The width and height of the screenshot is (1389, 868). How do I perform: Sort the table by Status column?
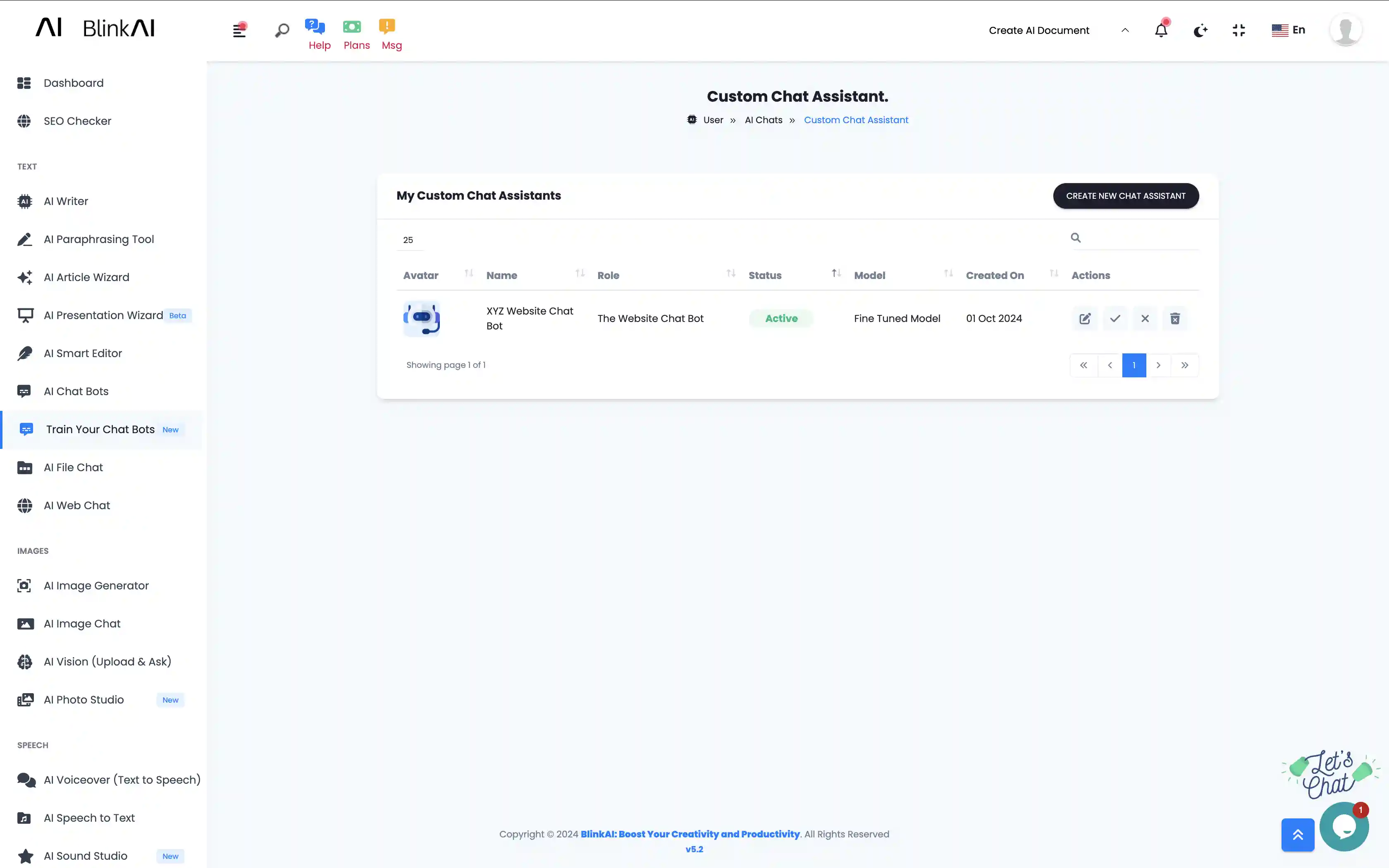click(x=836, y=273)
